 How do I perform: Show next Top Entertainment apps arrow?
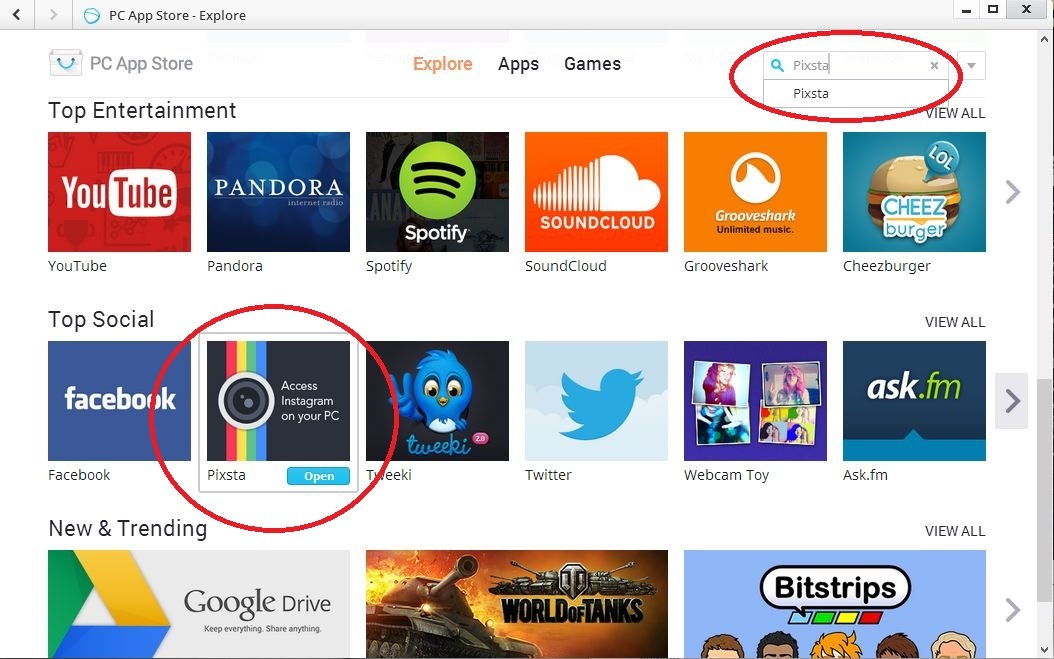coord(1012,192)
